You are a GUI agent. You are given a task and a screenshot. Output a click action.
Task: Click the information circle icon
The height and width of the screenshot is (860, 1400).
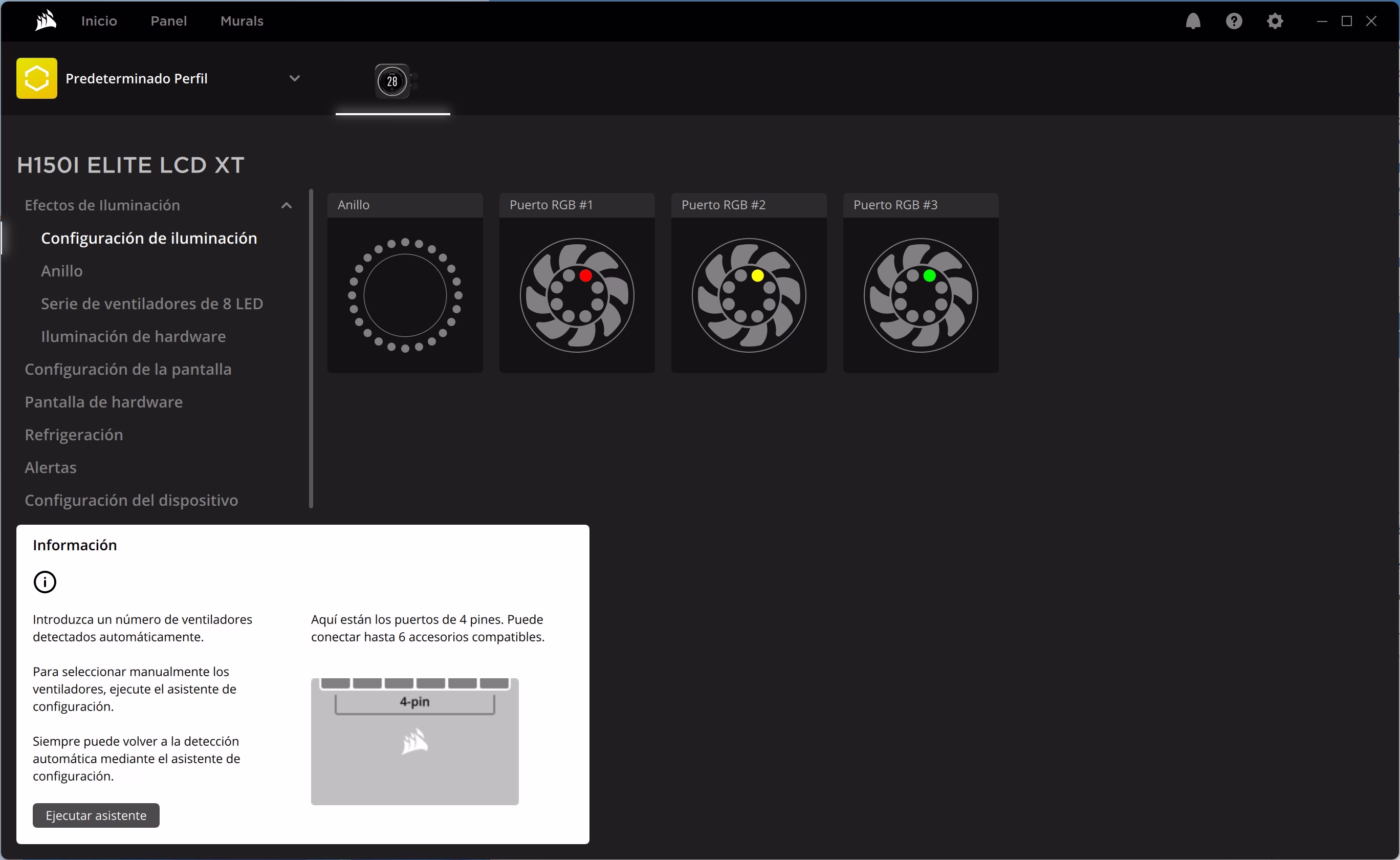(45, 582)
